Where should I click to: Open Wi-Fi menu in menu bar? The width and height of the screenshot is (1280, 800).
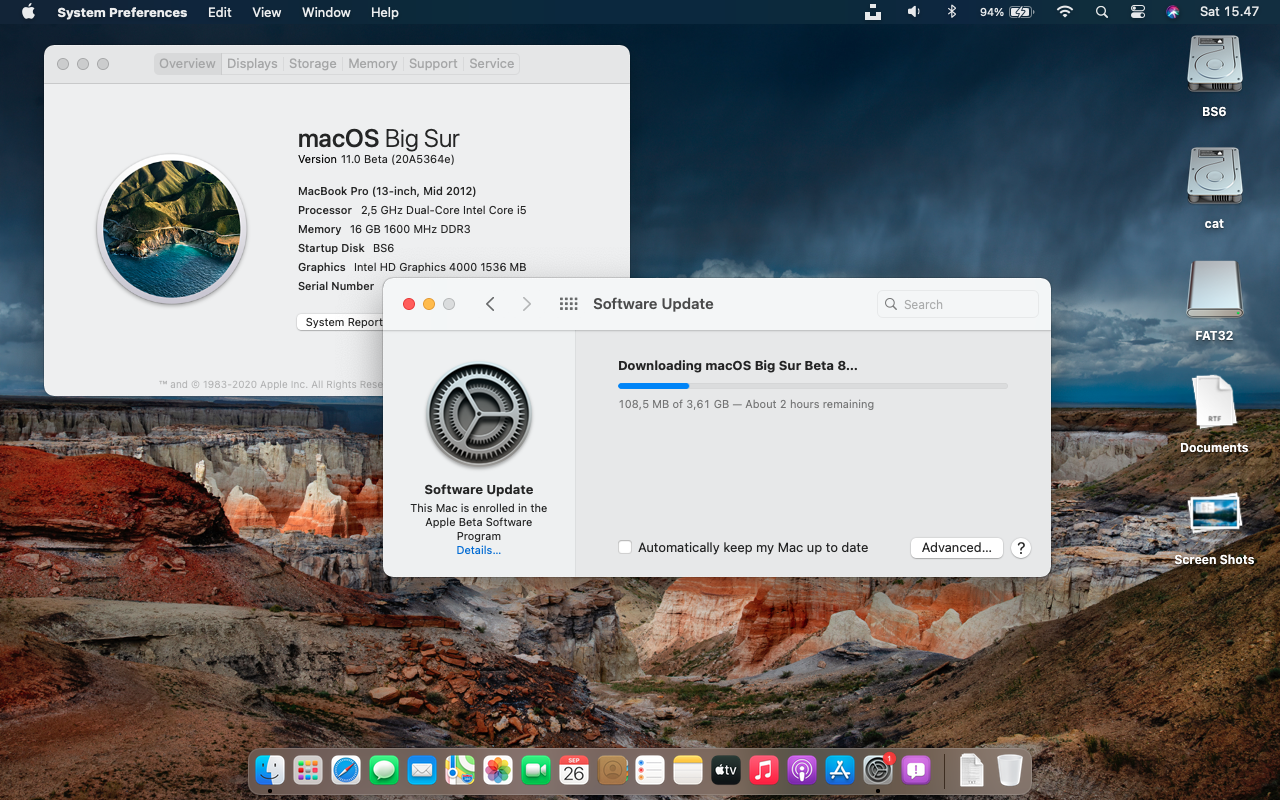coord(1065,12)
